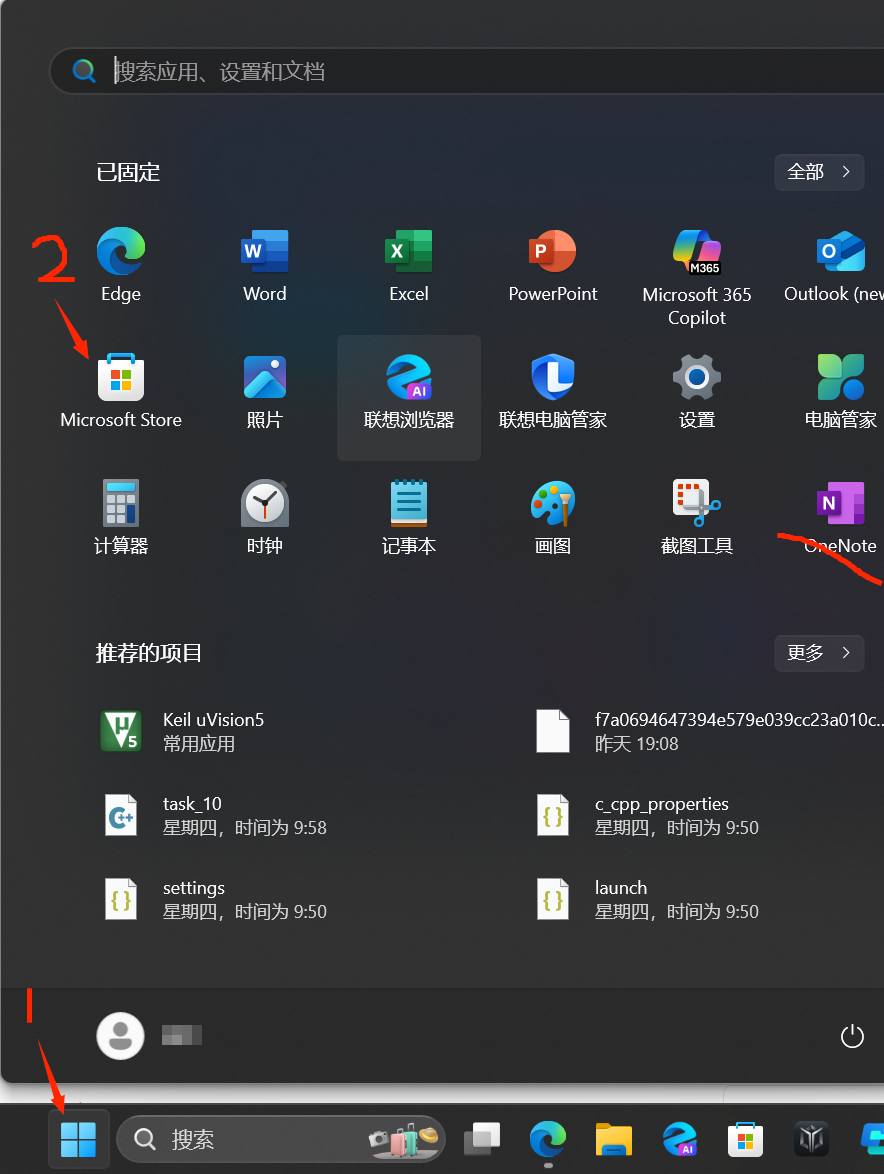Open Microsoft 365 Copilot app

click(697, 276)
